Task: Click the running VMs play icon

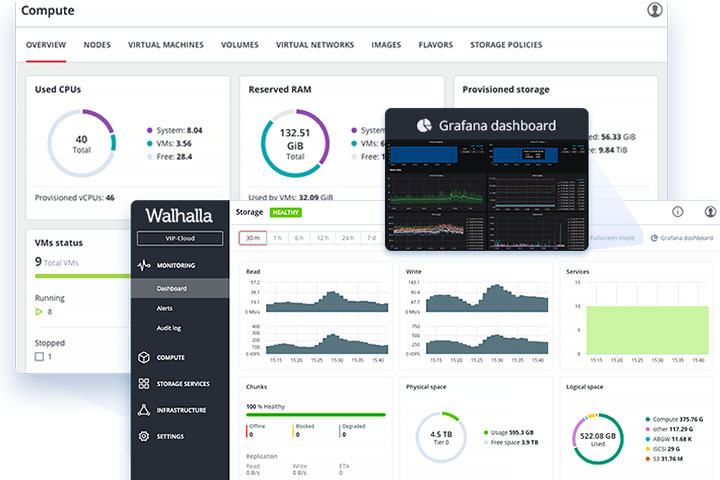Action: (39, 312)
